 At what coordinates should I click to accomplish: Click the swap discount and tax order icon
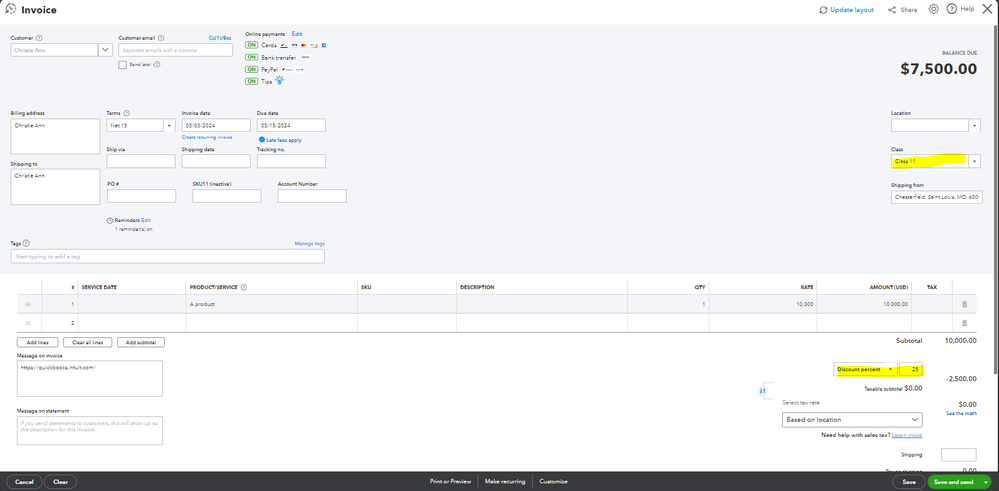coord(763,391)
